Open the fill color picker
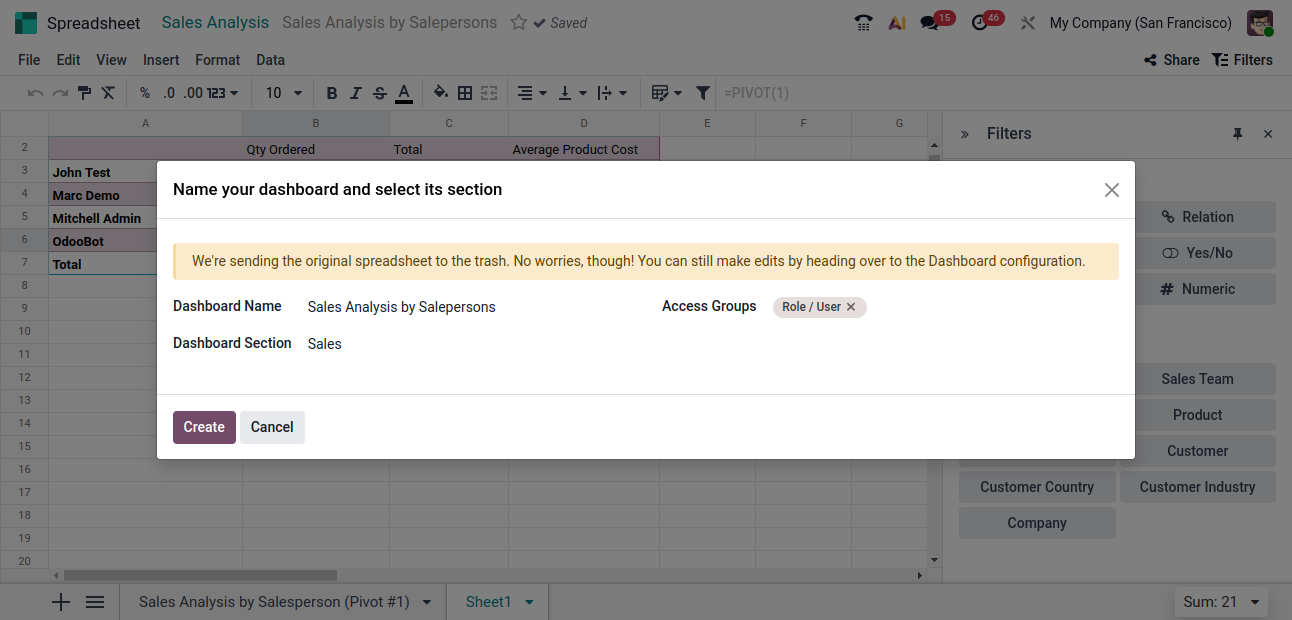The width and height of the screenshot is (1292, 620). click(440, 93)
